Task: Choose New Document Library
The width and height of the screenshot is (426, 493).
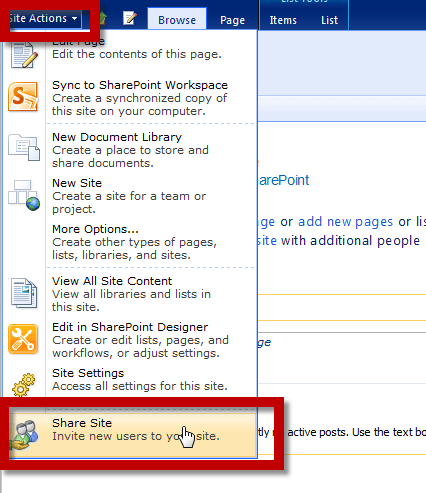Action: pyautogui.click(x=151, y=150)
